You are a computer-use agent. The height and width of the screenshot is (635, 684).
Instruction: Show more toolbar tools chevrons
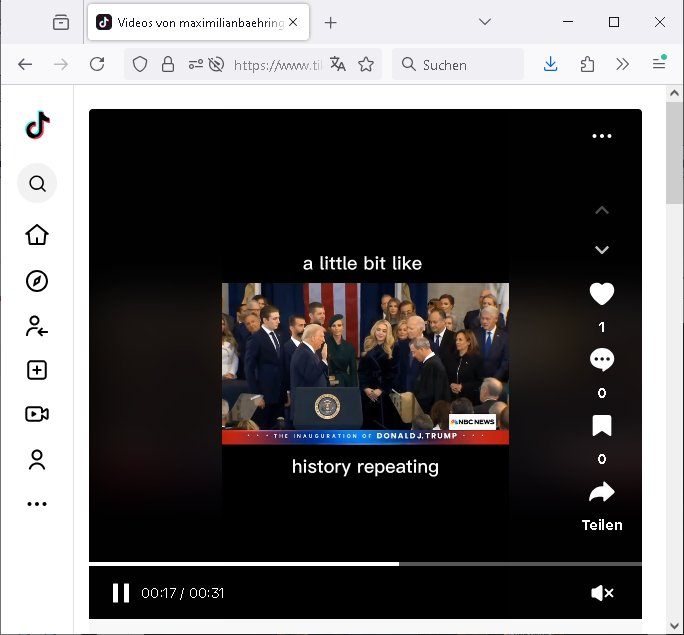622,65
